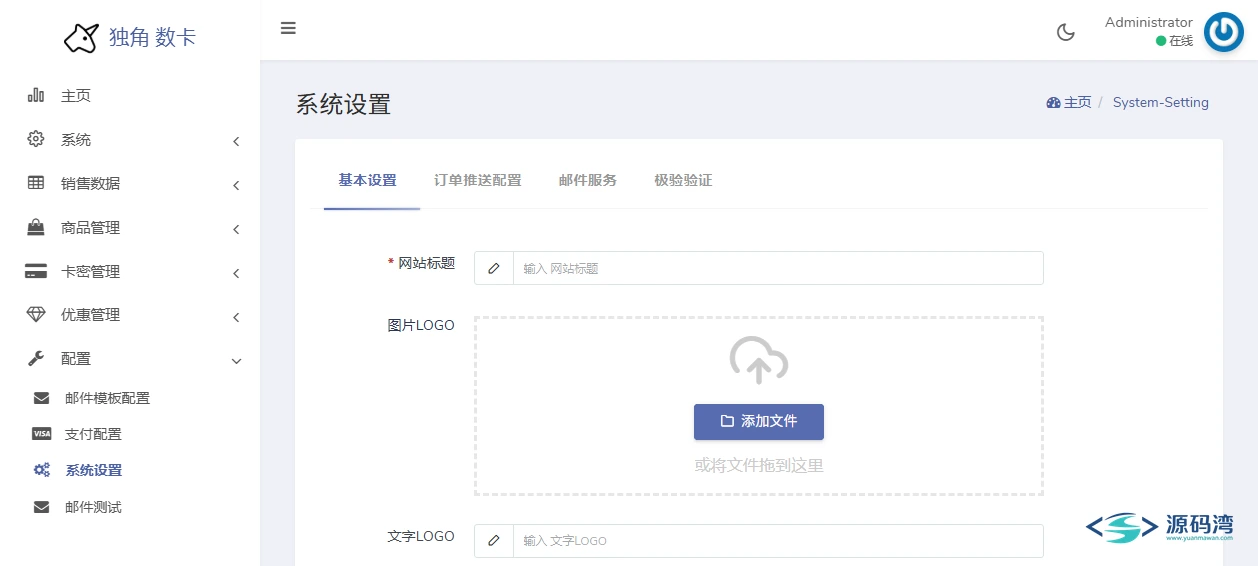Switch to the 邮件服务 tab
Viewport: 1258px width, 566px height.
tap(587, 181)
